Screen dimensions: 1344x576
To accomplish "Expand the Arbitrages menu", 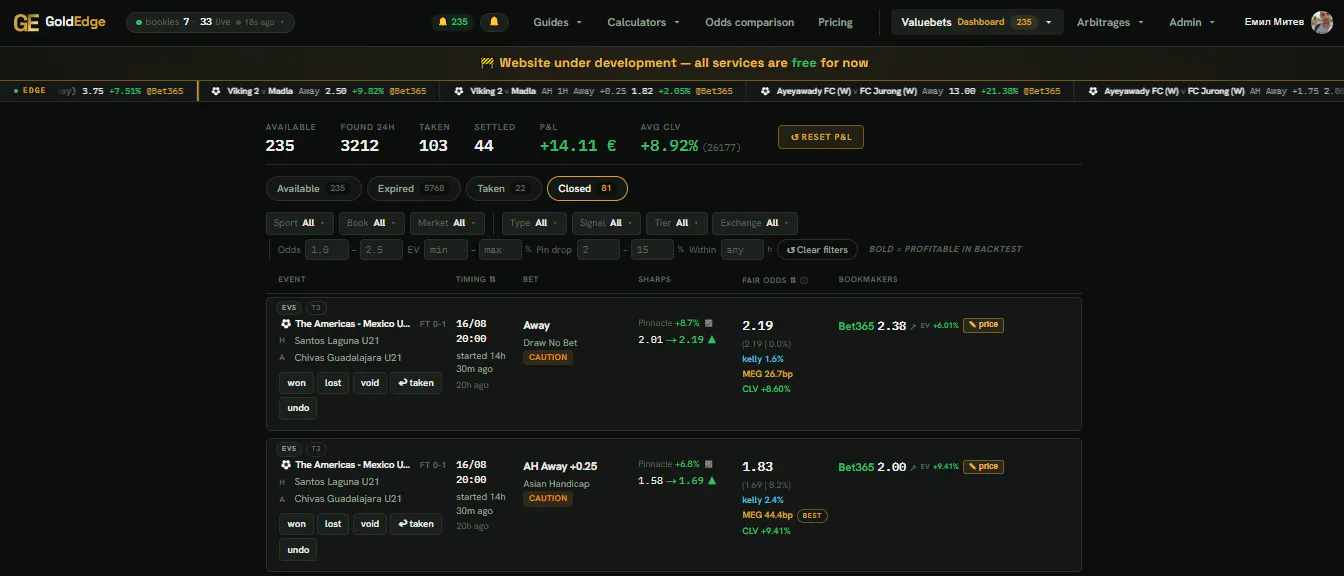I will tap(1111, 22).
